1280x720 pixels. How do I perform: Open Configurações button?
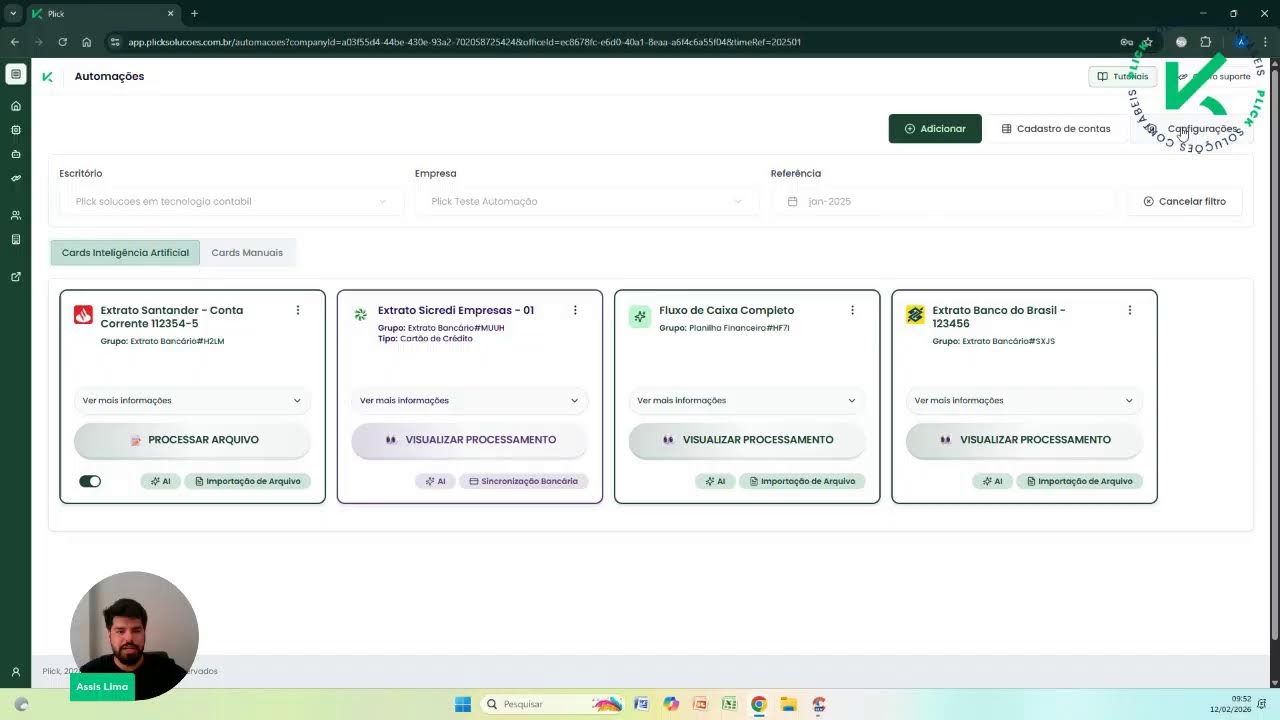coord(1192,129)
